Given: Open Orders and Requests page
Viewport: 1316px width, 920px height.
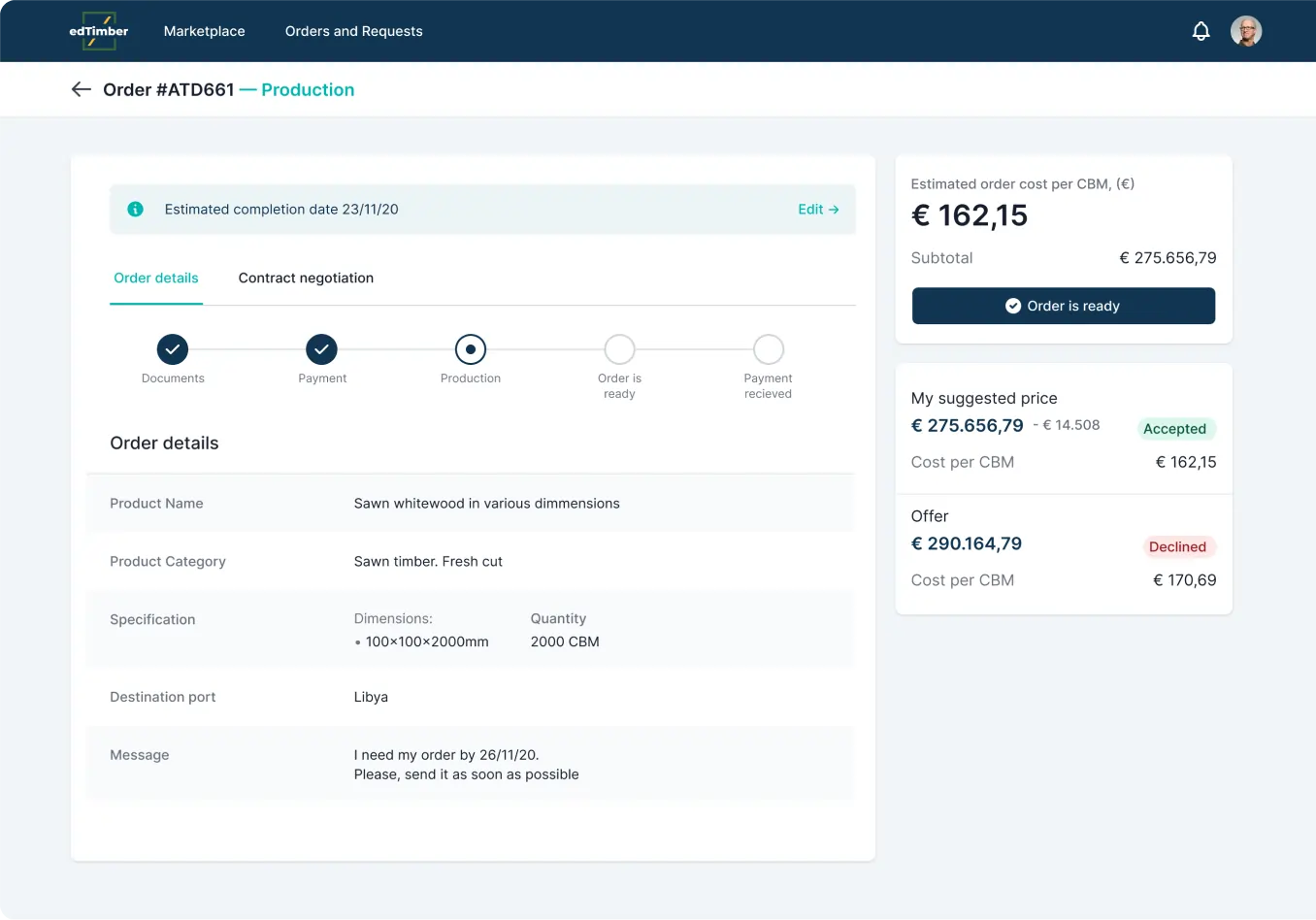Looking at the screenshot, I should click(353, 31).
